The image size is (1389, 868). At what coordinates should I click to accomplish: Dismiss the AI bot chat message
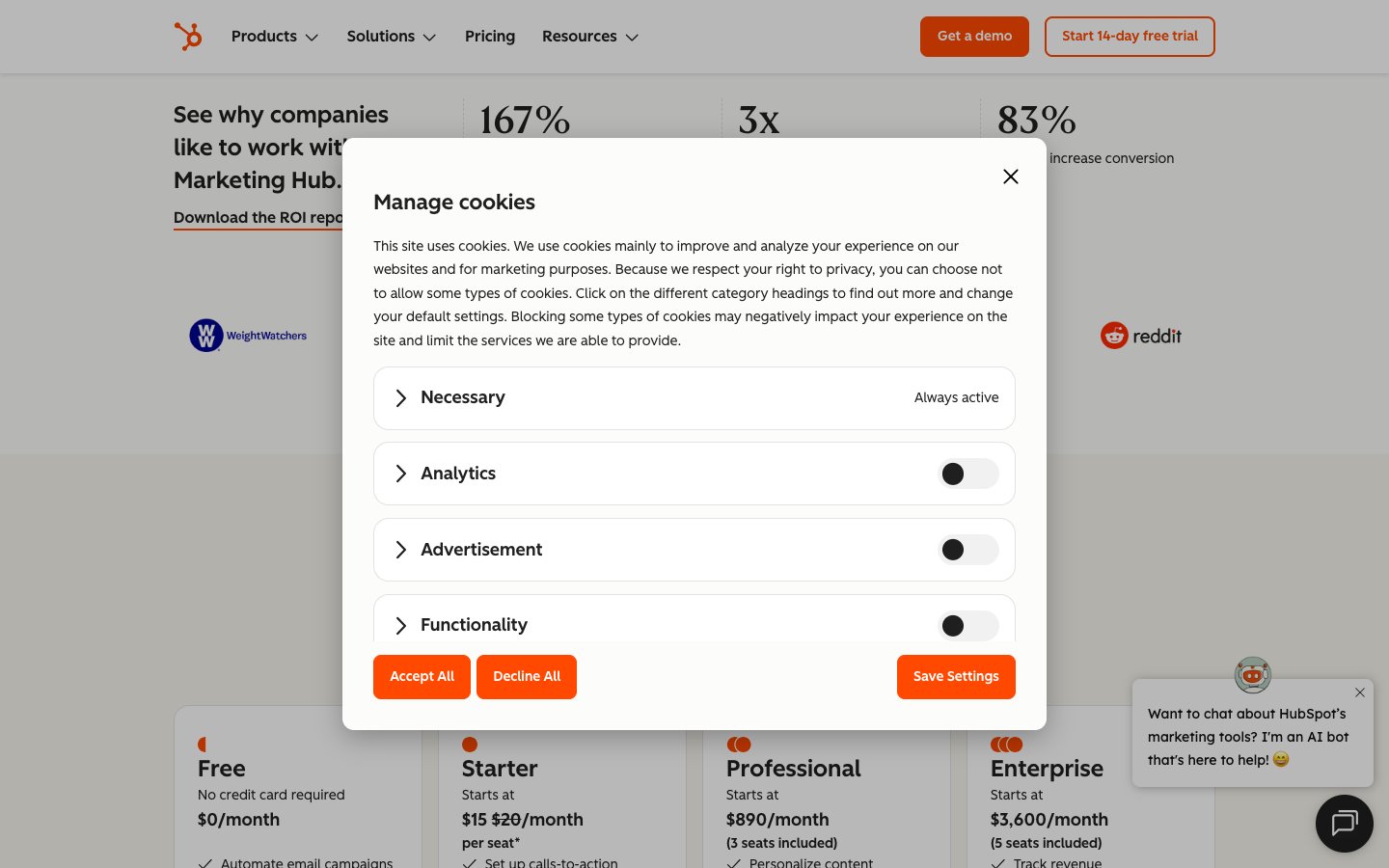point(1359,692)
